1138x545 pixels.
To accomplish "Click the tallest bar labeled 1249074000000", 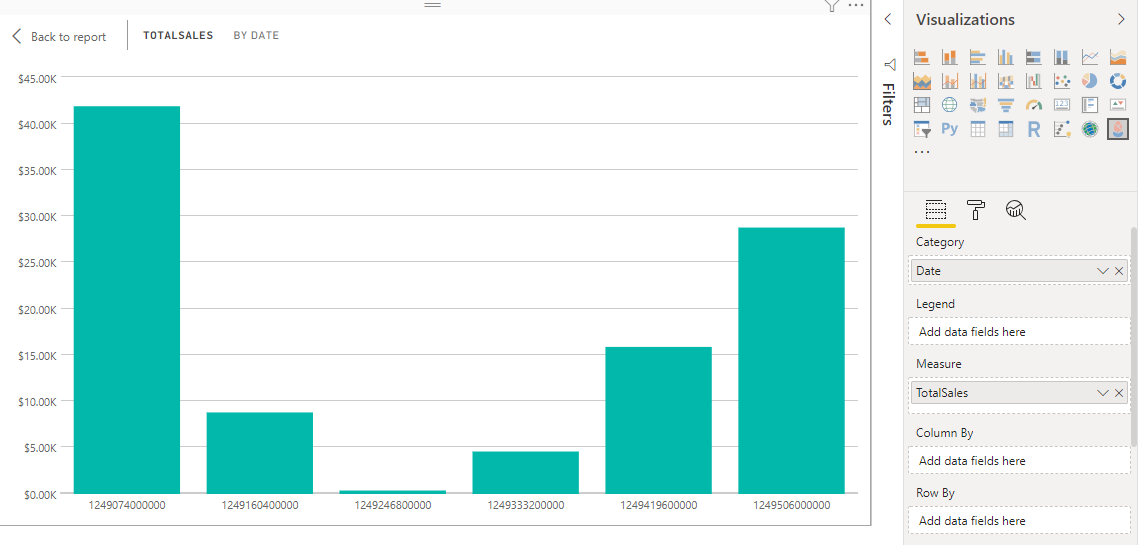I will click(127, 300).
